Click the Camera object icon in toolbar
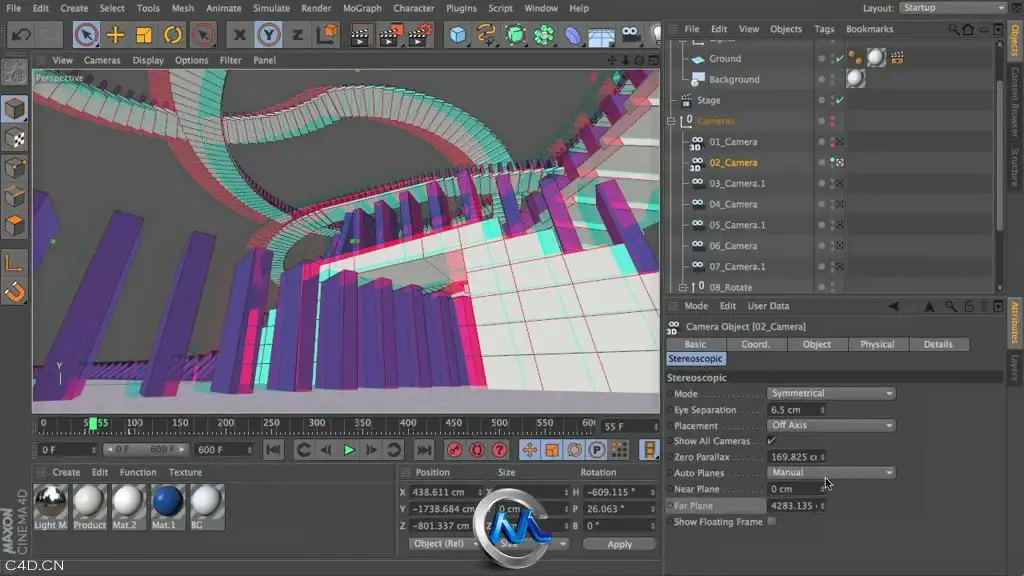This screenshot has width=1024, height=576. (630, 35)
